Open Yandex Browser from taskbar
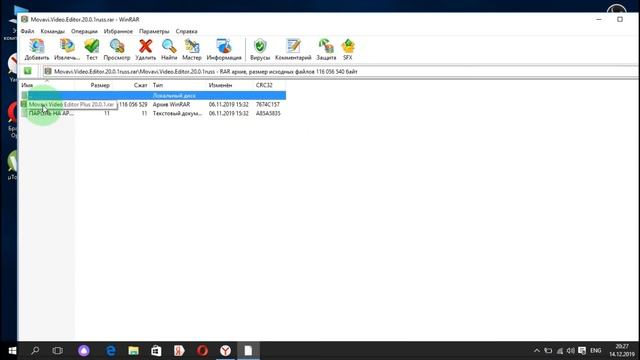 click(225, 351)
